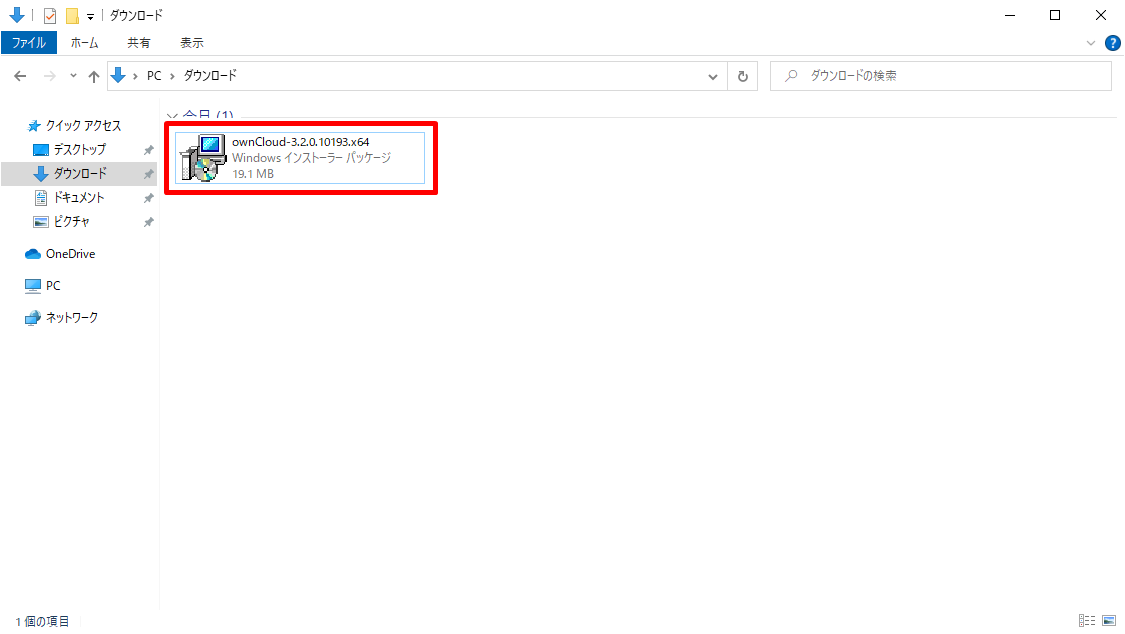Select ドキュメント in the navigation pane
Screen dimensions: 1125x634
(x=79, y=198)
